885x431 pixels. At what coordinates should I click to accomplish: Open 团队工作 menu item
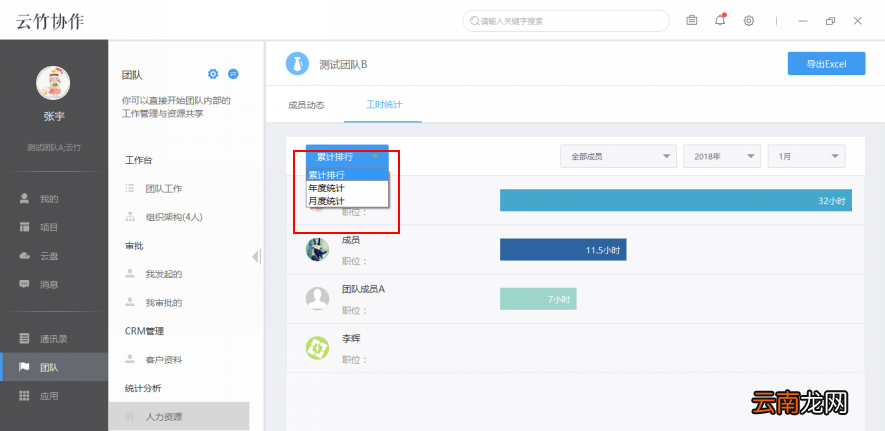tap(164, 189)
